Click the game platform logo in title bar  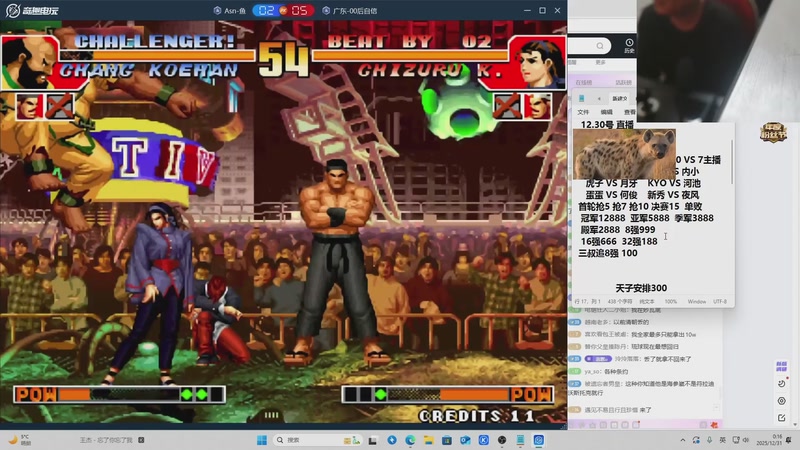coord(32,10)
